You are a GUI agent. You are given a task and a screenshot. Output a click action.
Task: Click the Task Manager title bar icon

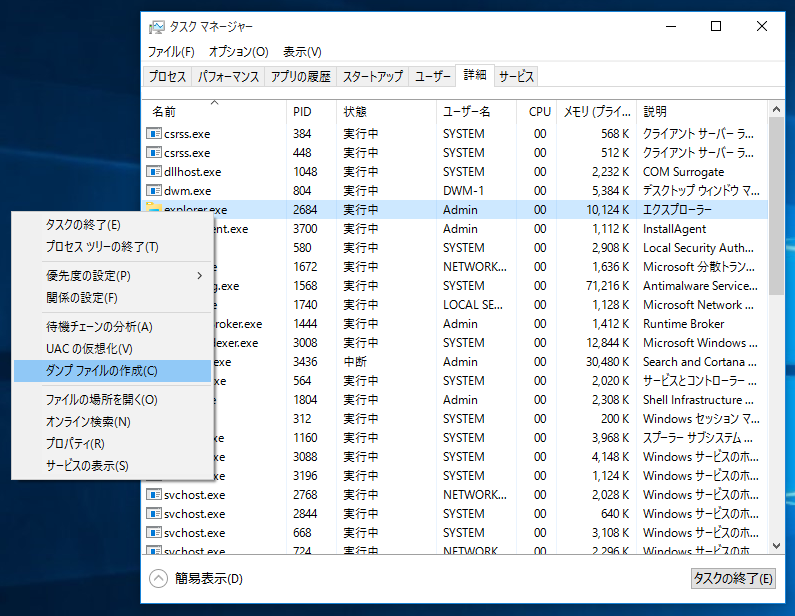click(157, 27)
